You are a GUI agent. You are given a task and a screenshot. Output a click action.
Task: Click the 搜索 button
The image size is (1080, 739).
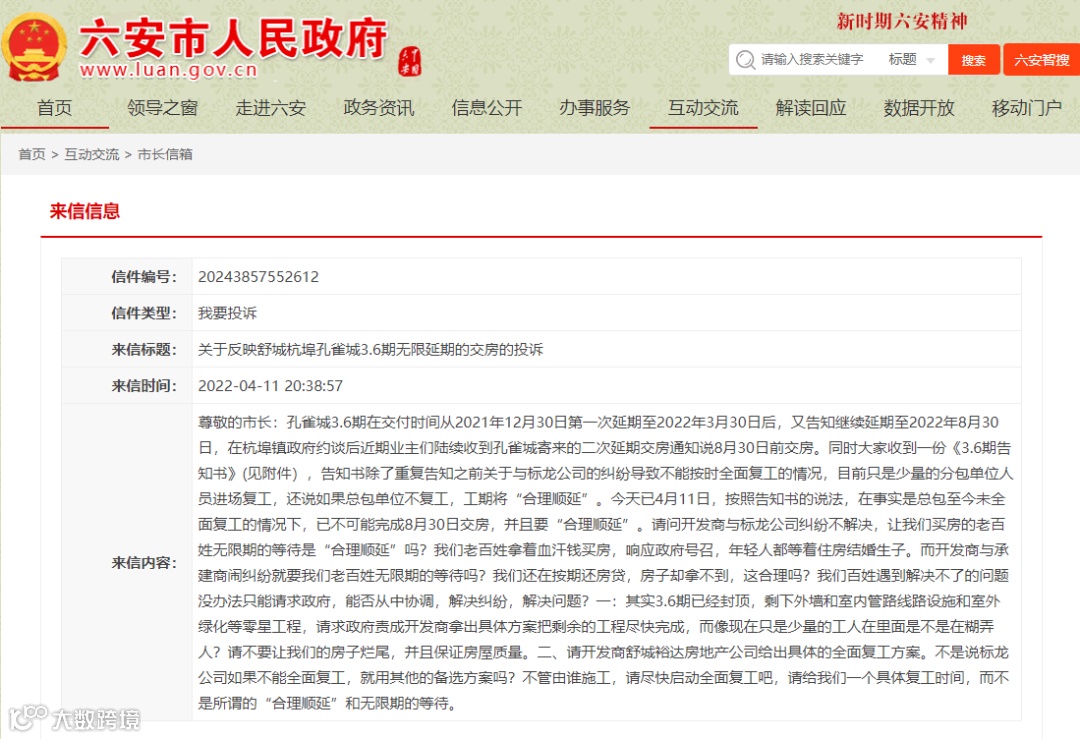coord(973,60)
